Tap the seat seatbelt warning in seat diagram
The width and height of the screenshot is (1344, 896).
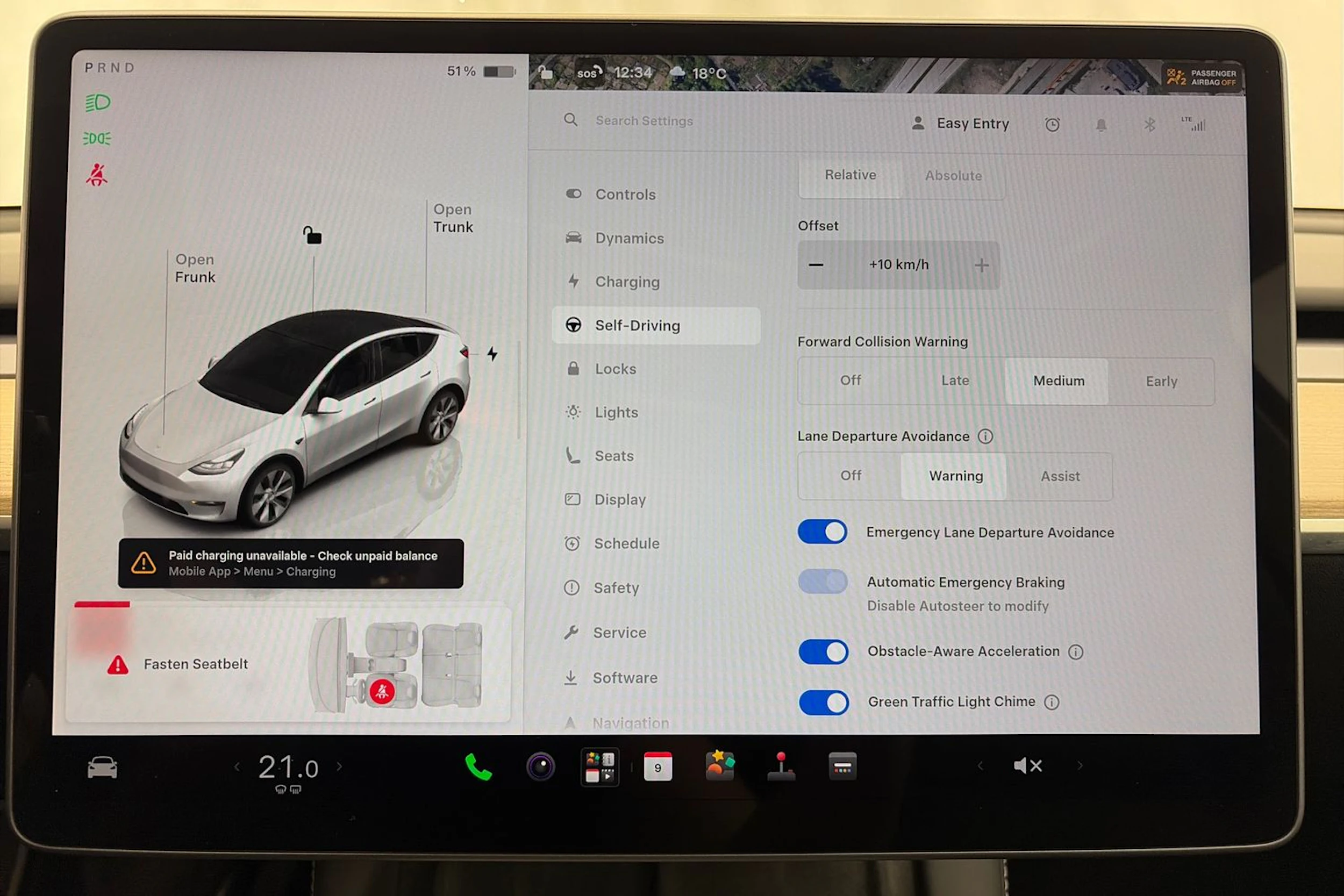pyautogui.click(x=382, y=692)
